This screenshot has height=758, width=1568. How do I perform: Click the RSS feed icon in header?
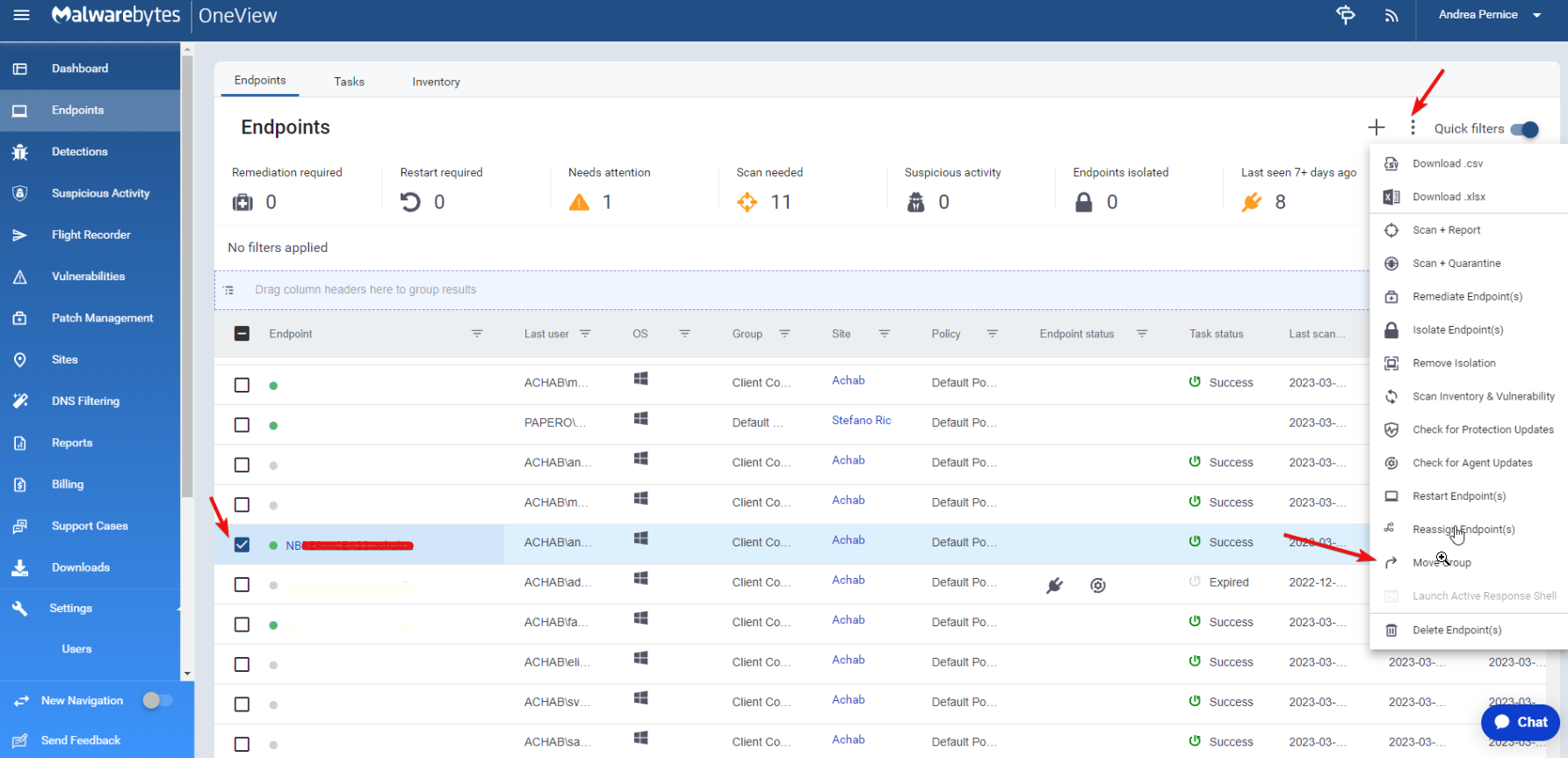pyautogui.click(x=1391, y=16)
